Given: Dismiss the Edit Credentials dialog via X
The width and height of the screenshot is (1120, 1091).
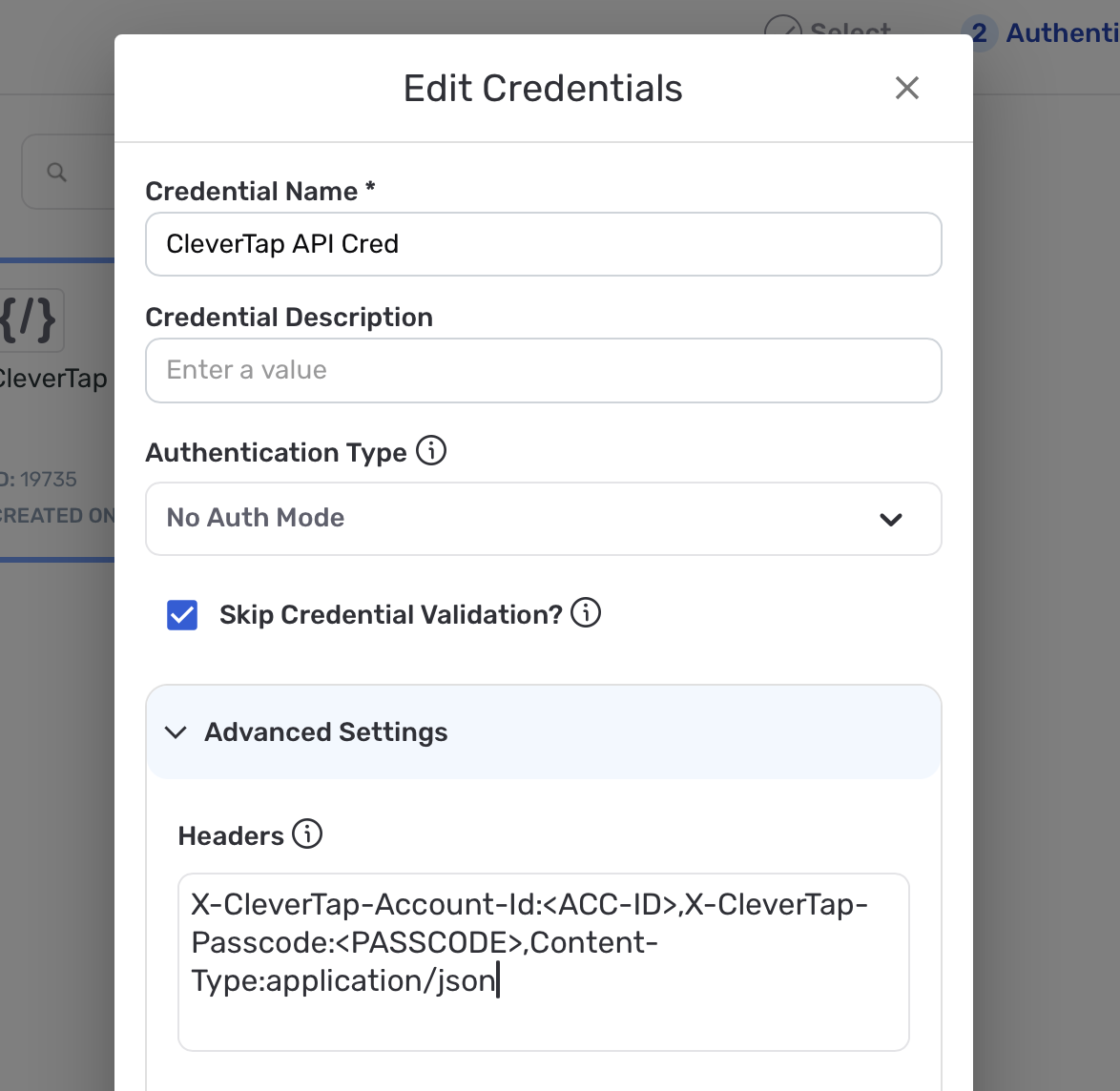Looking at the screenshot, I should 906,87.
